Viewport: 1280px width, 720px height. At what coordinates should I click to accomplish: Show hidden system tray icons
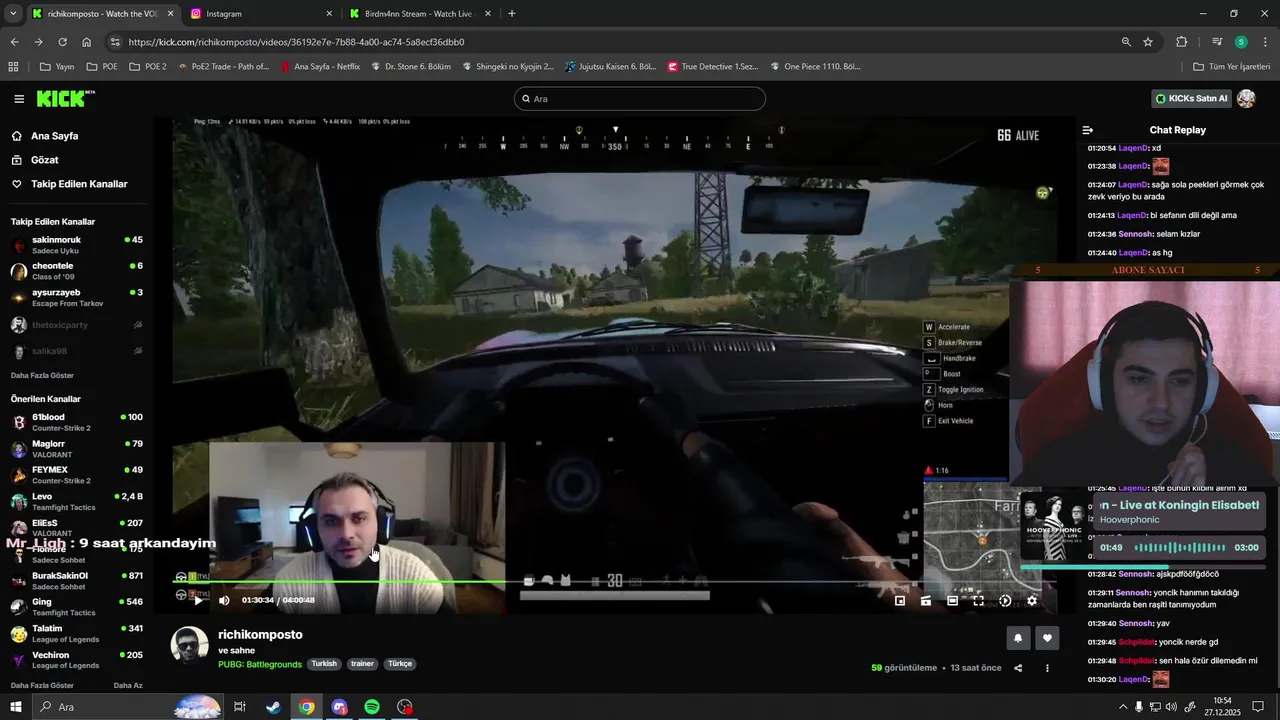1123,707
